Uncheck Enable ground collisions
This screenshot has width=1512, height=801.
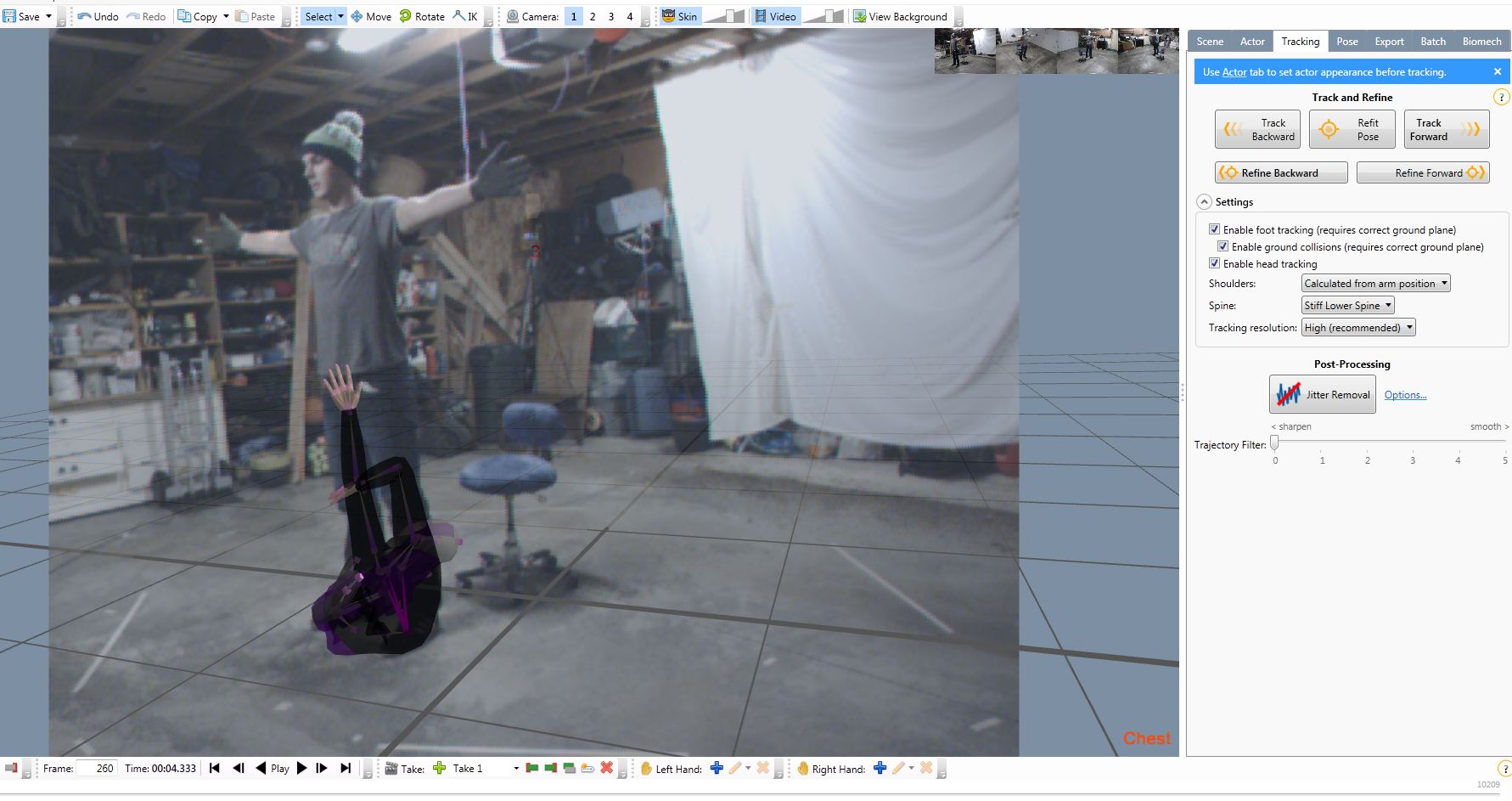1223,246
